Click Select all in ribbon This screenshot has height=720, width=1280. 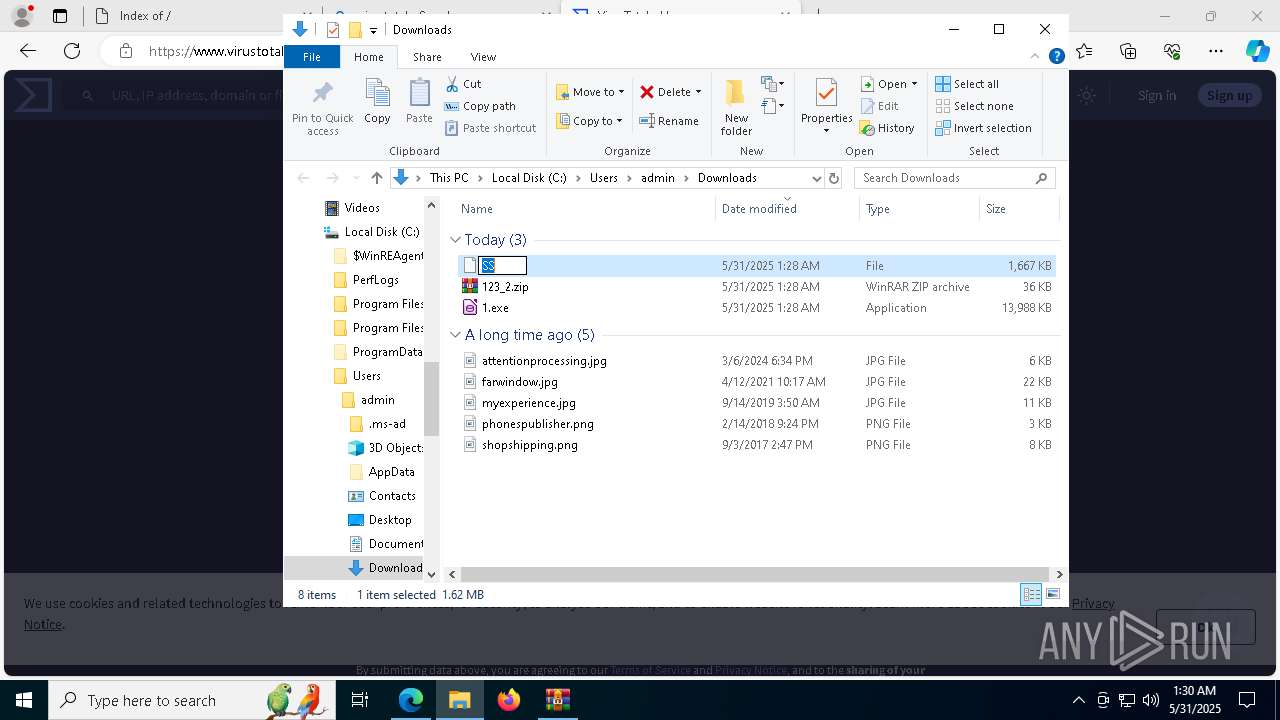pyautogui.click(x=967, y=84)
